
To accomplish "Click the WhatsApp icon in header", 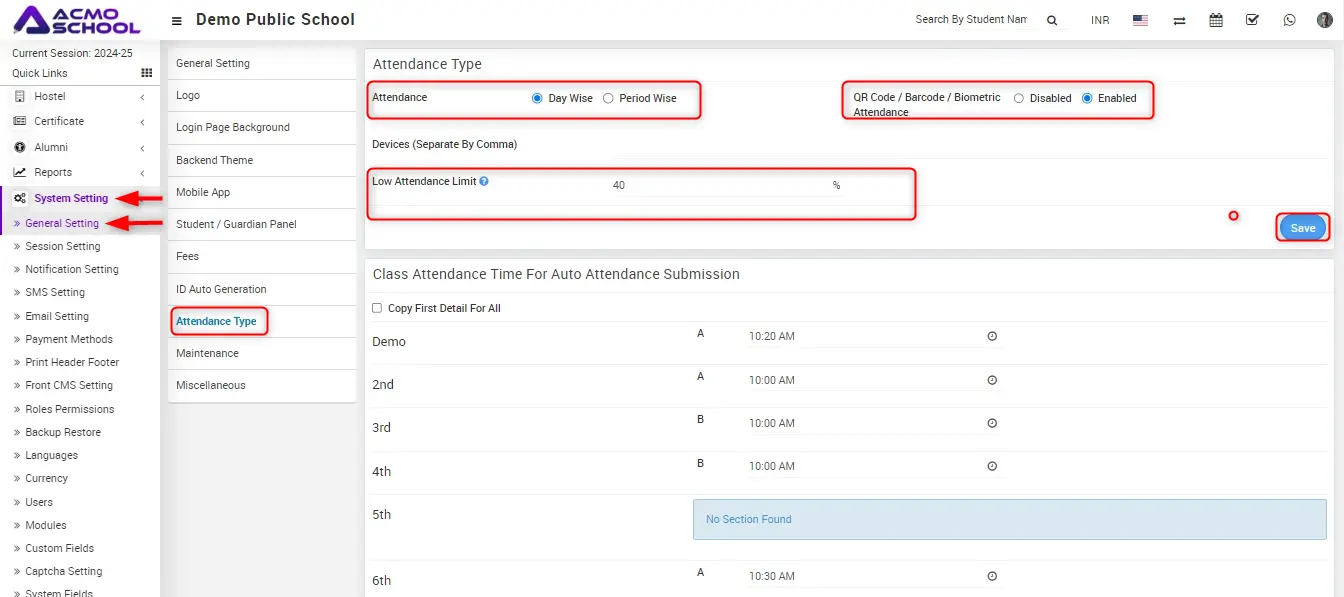I will pyautogui.click(x=1289, y=20).
